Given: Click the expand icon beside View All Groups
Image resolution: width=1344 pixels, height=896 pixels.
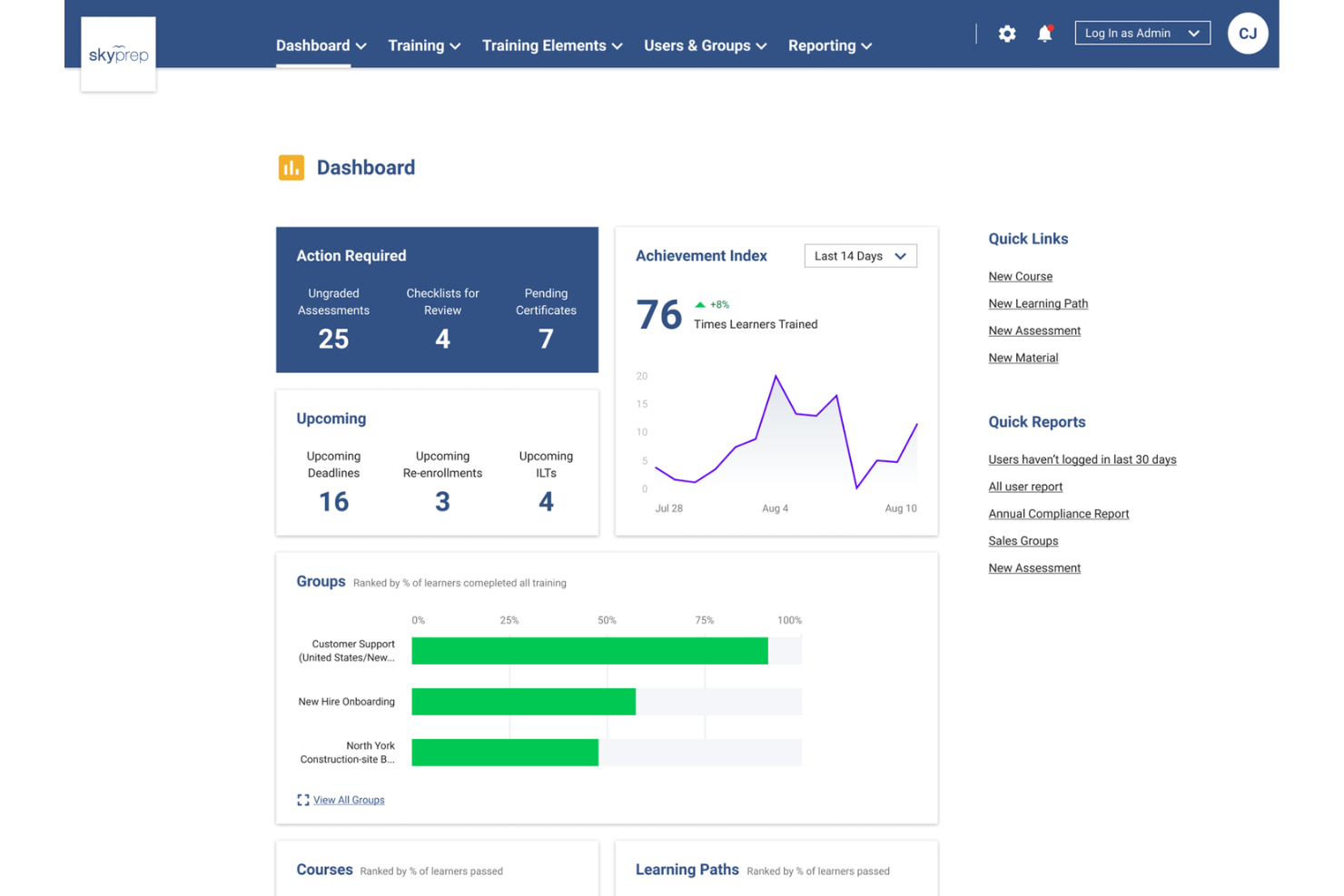Looking at the screenshot, I should 303,800.
